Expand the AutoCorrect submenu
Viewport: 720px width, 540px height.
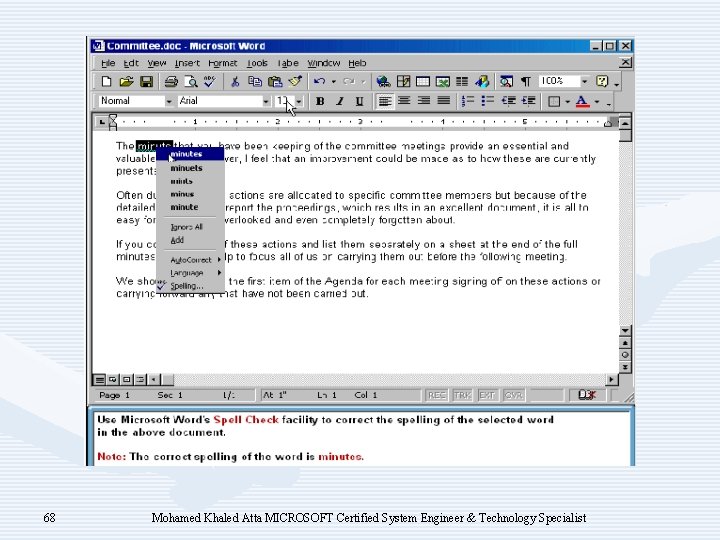[x=191, y=260]
